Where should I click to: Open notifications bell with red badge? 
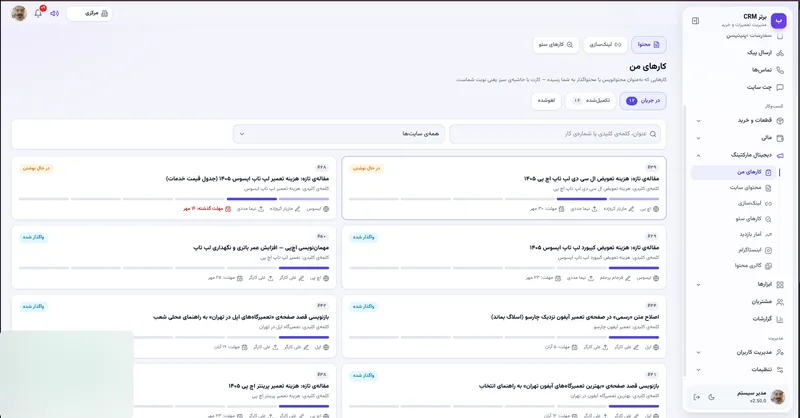pos(38,13)
